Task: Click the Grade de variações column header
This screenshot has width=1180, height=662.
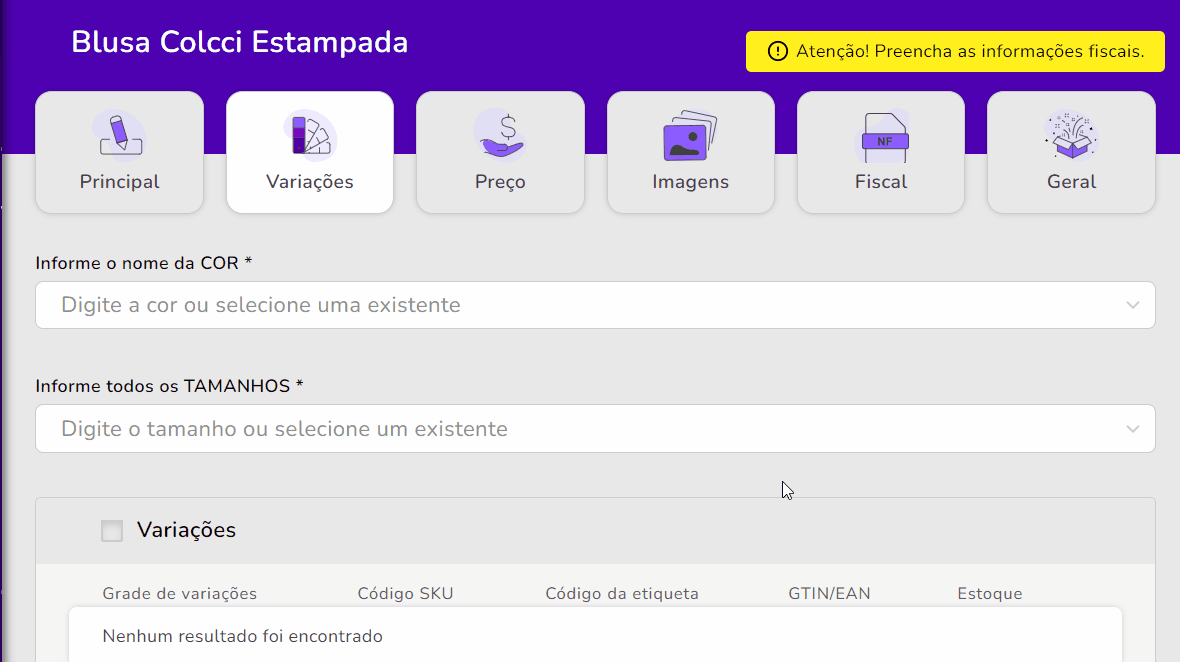Action: click(x=180, y=594)
